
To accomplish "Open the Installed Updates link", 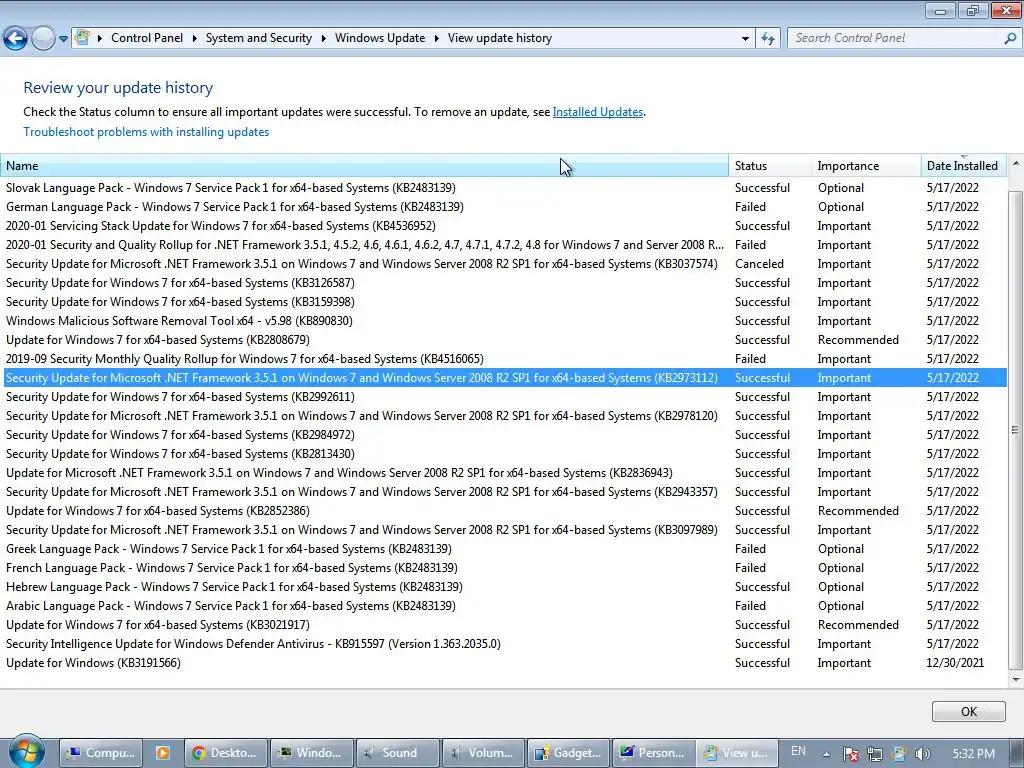I will [598, 112].
